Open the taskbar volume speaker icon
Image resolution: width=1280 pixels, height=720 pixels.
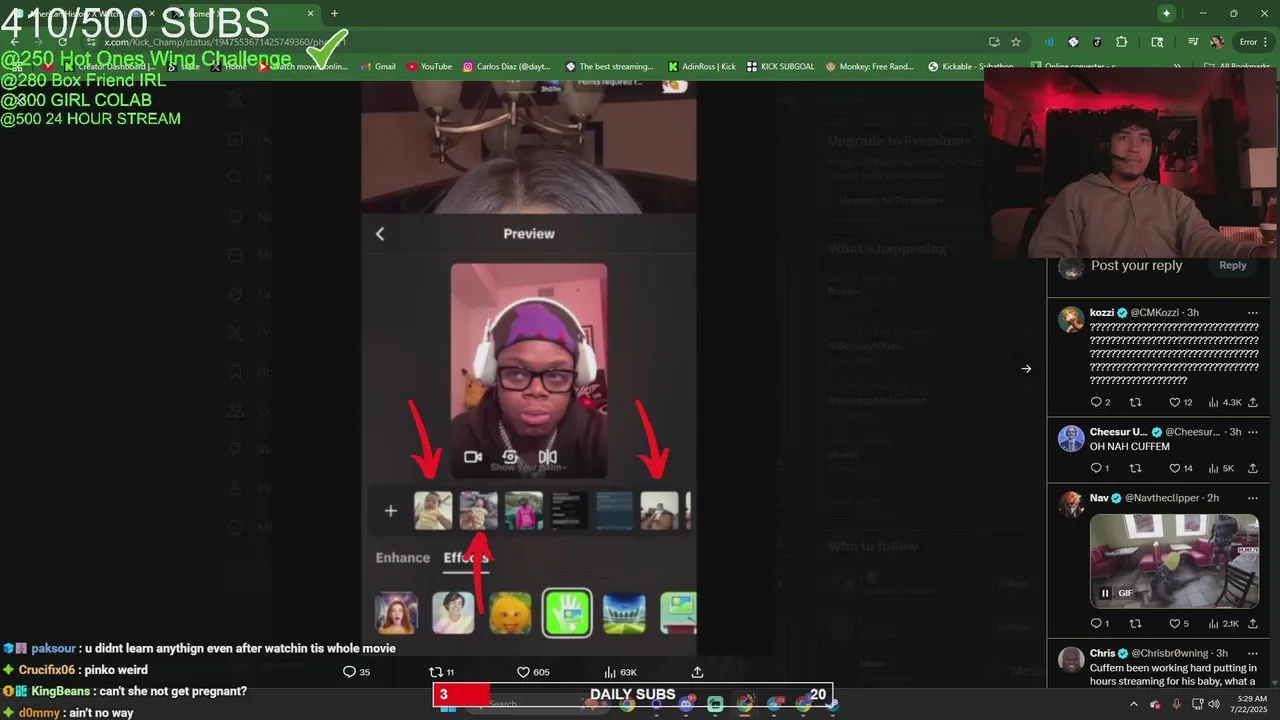[1214, 704]
